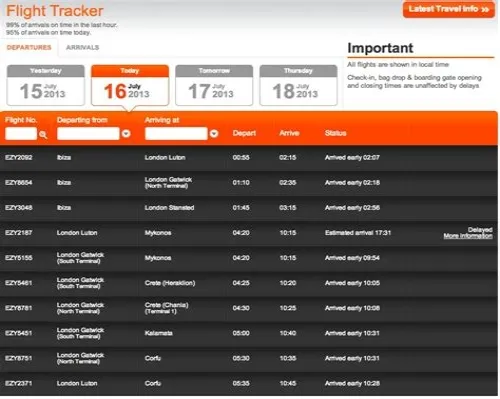This screenshot has height=399, width=500.
Task: Click Arrived early 09:54 status
Action: pos(352,258)
